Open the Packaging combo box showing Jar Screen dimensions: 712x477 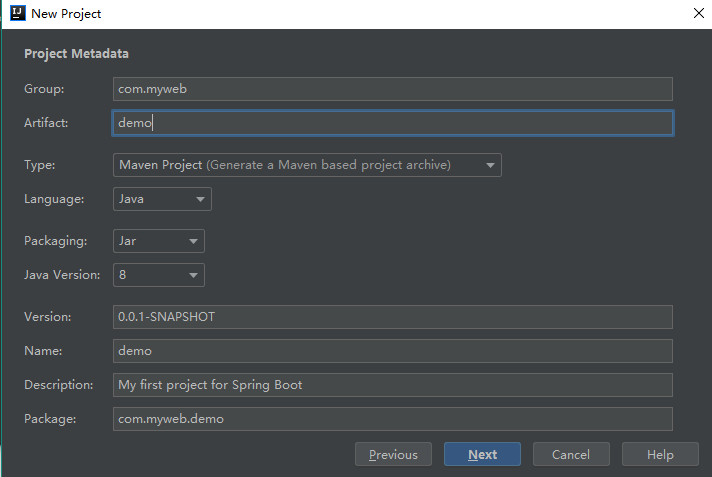[158, 241]
